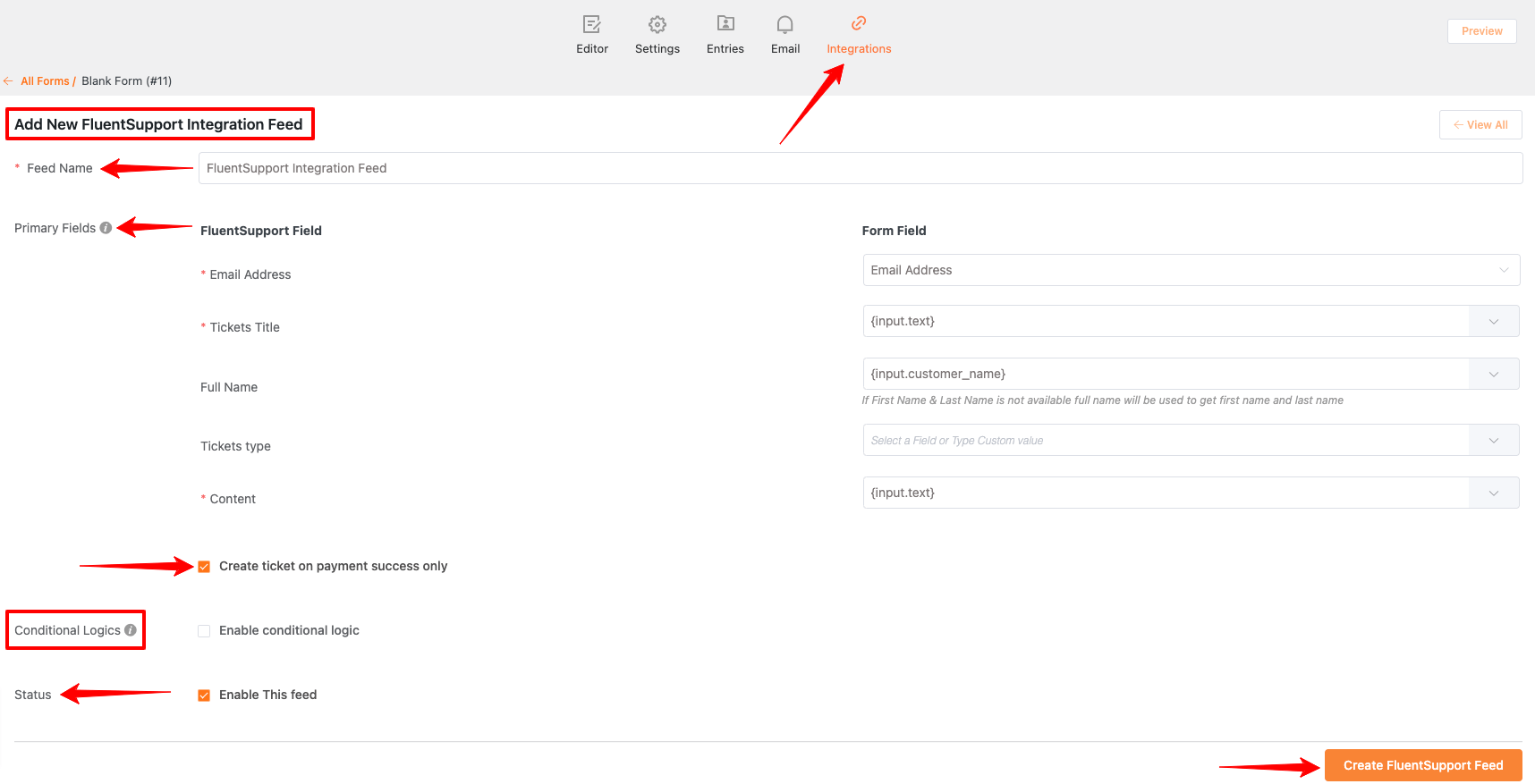The image size is (1535, 784).
Task: Click the Email bell icon
Action: pyautogui.click(x=784, y=24)
